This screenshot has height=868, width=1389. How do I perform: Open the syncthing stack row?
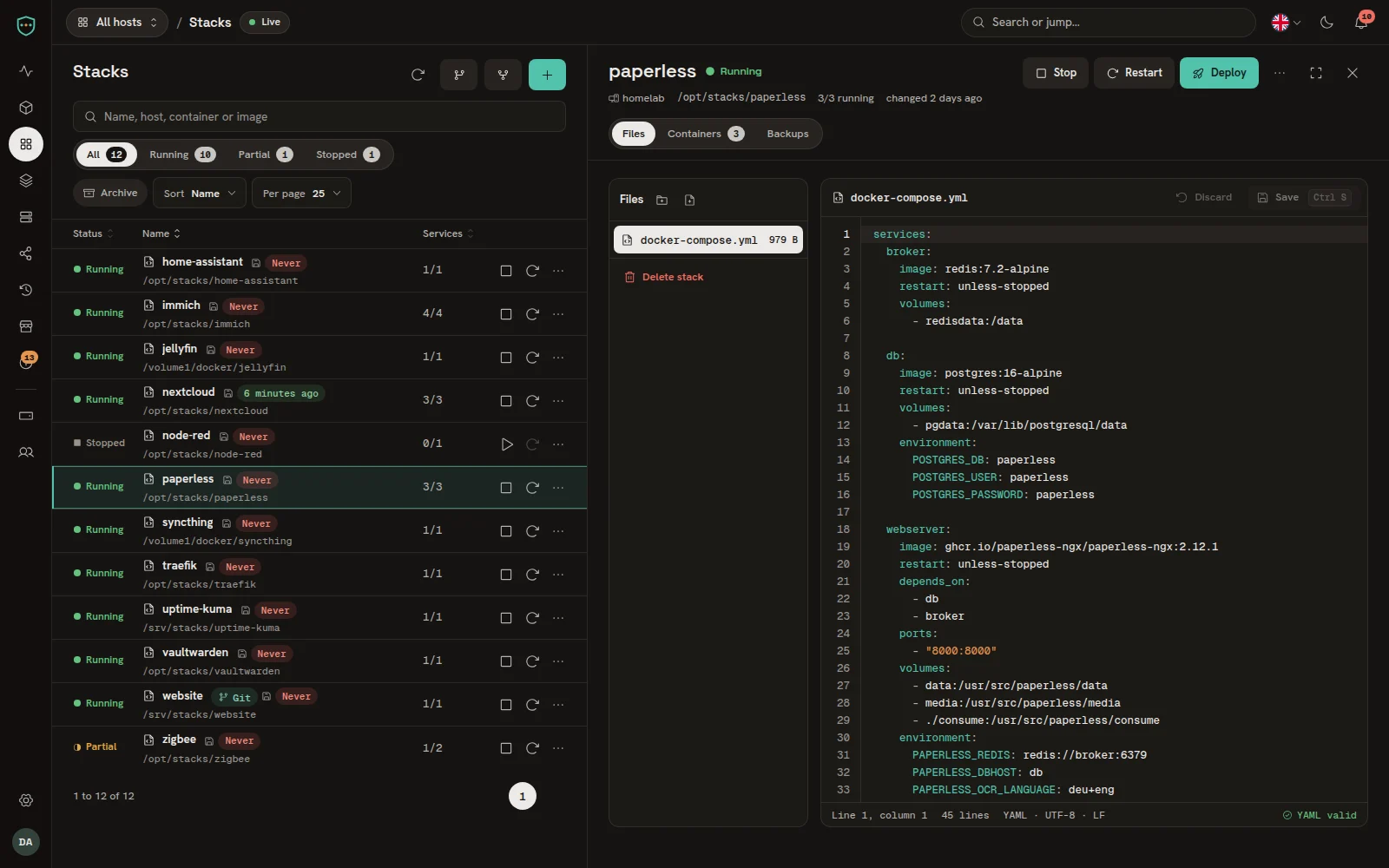319,531
